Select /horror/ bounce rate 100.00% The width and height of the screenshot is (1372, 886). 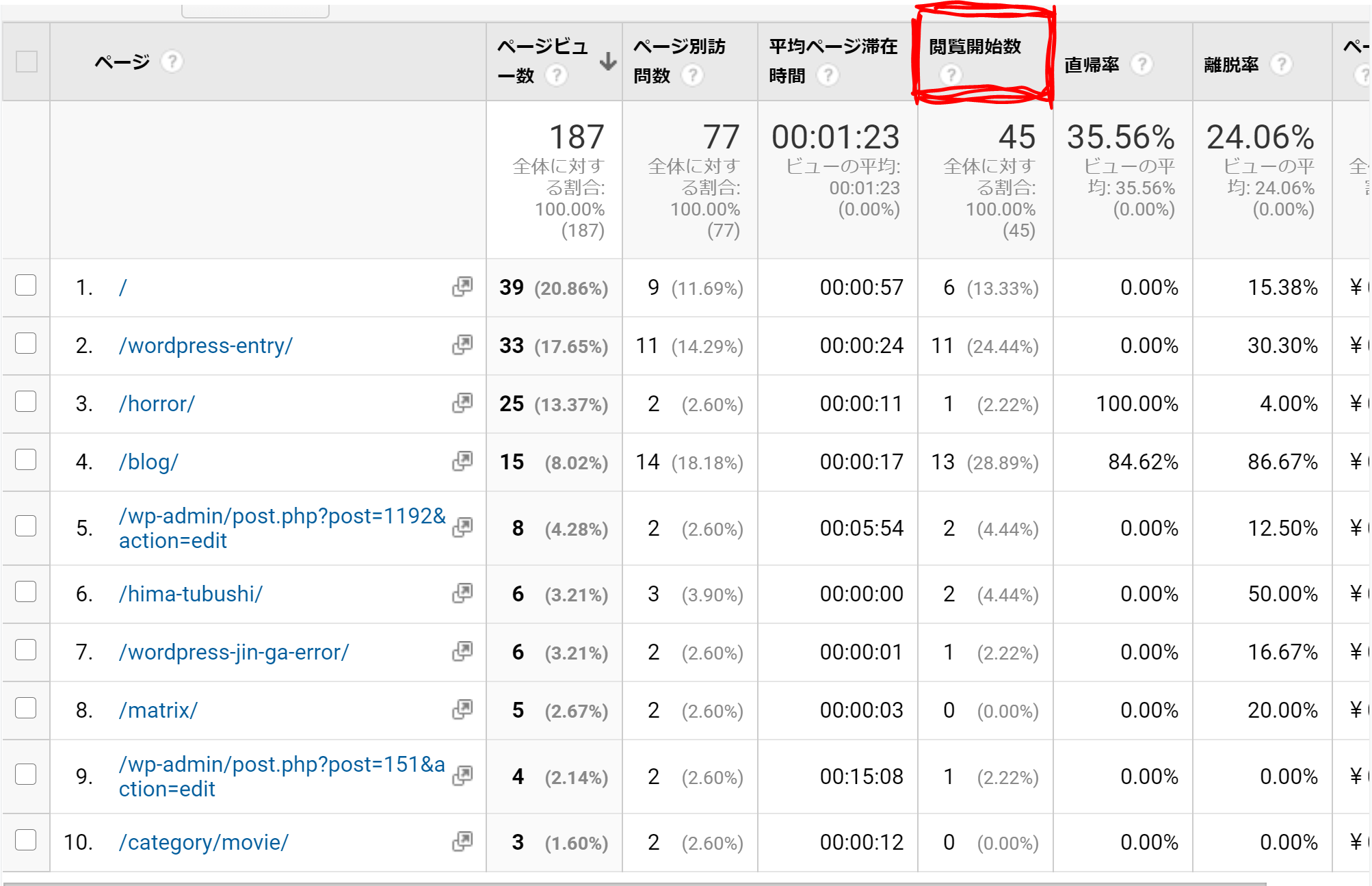point(1137,404)
